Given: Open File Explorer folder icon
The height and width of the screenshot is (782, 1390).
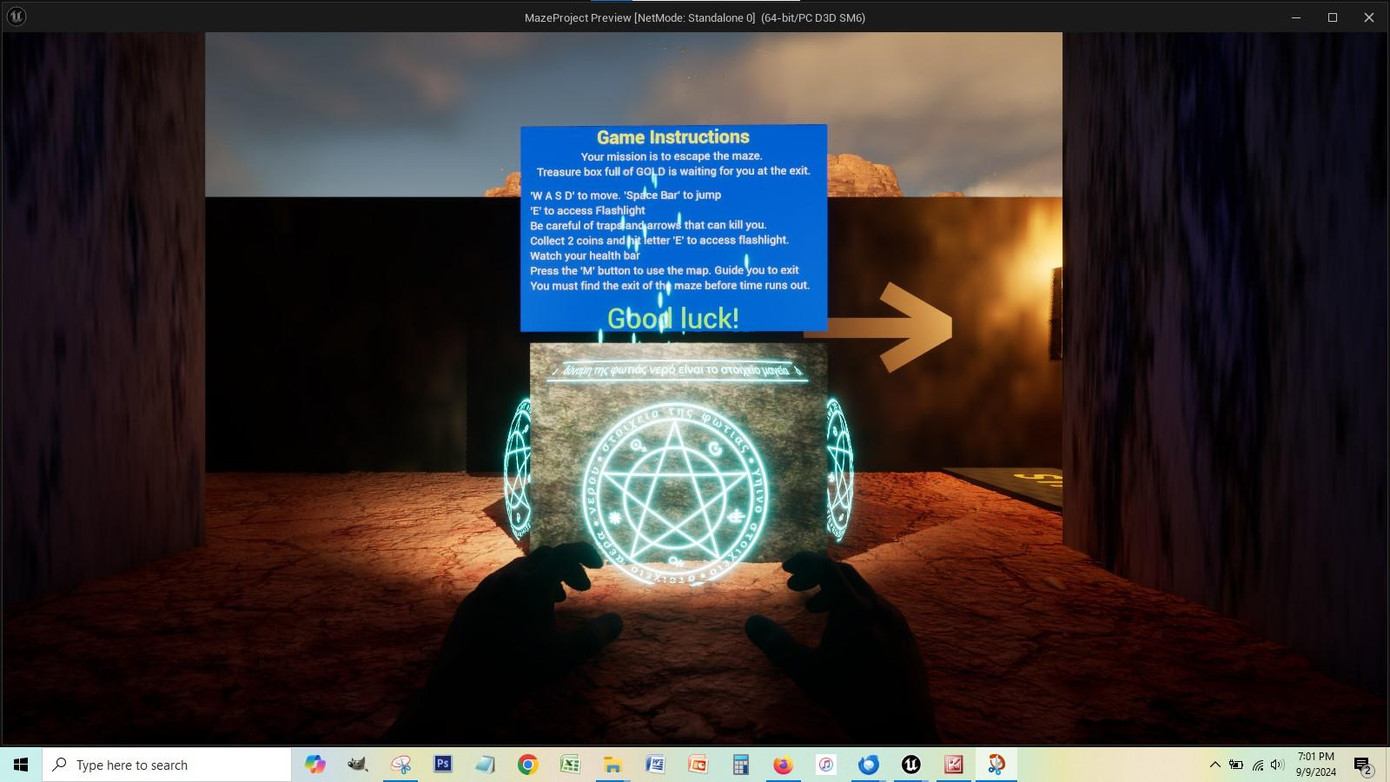Looking at the screenshot, I should pyautogui.click(x=613, y=765).
